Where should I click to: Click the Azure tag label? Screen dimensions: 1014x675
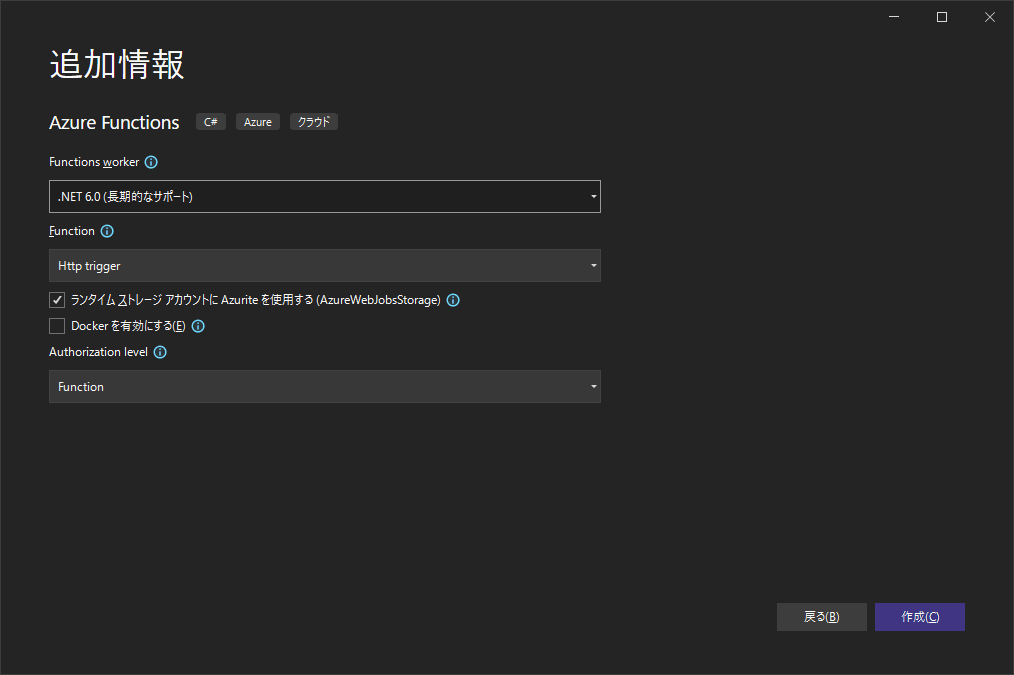click(257, 122)
